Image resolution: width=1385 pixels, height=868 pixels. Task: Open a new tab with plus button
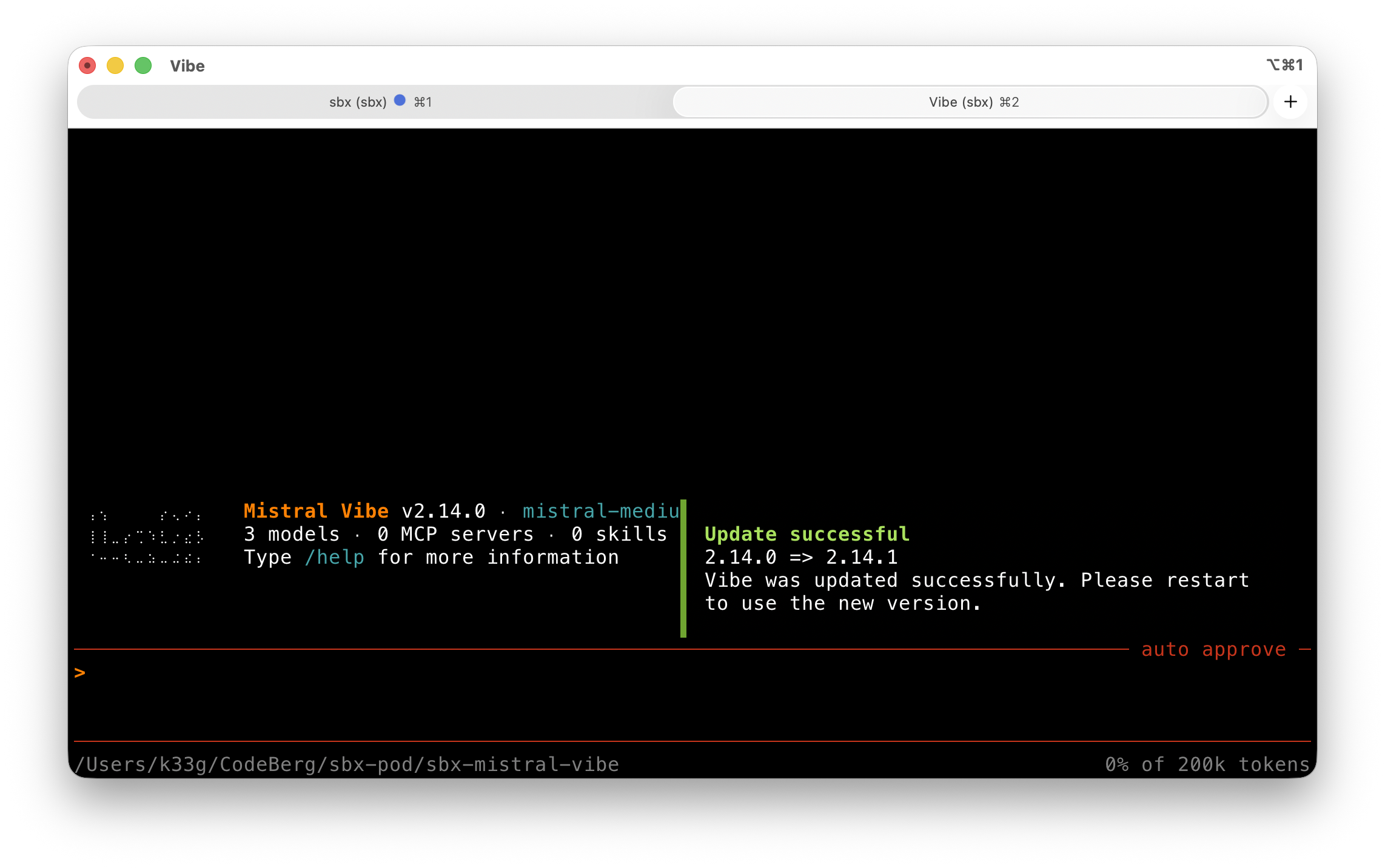pos(1290,102)
